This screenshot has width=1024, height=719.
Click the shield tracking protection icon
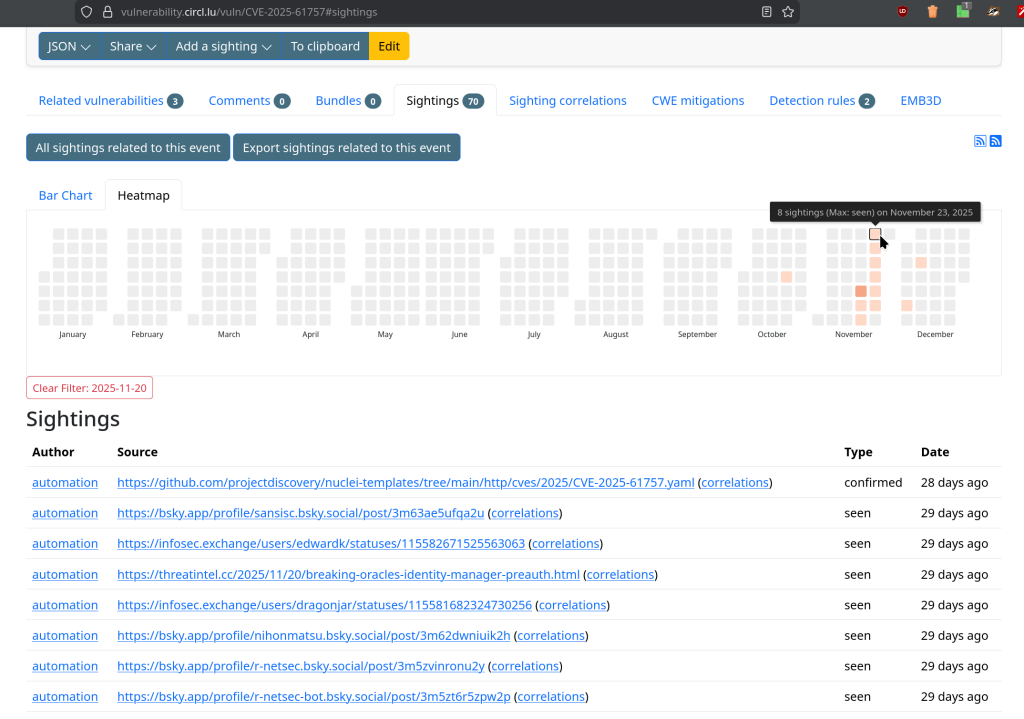click(x=86, y=12)
